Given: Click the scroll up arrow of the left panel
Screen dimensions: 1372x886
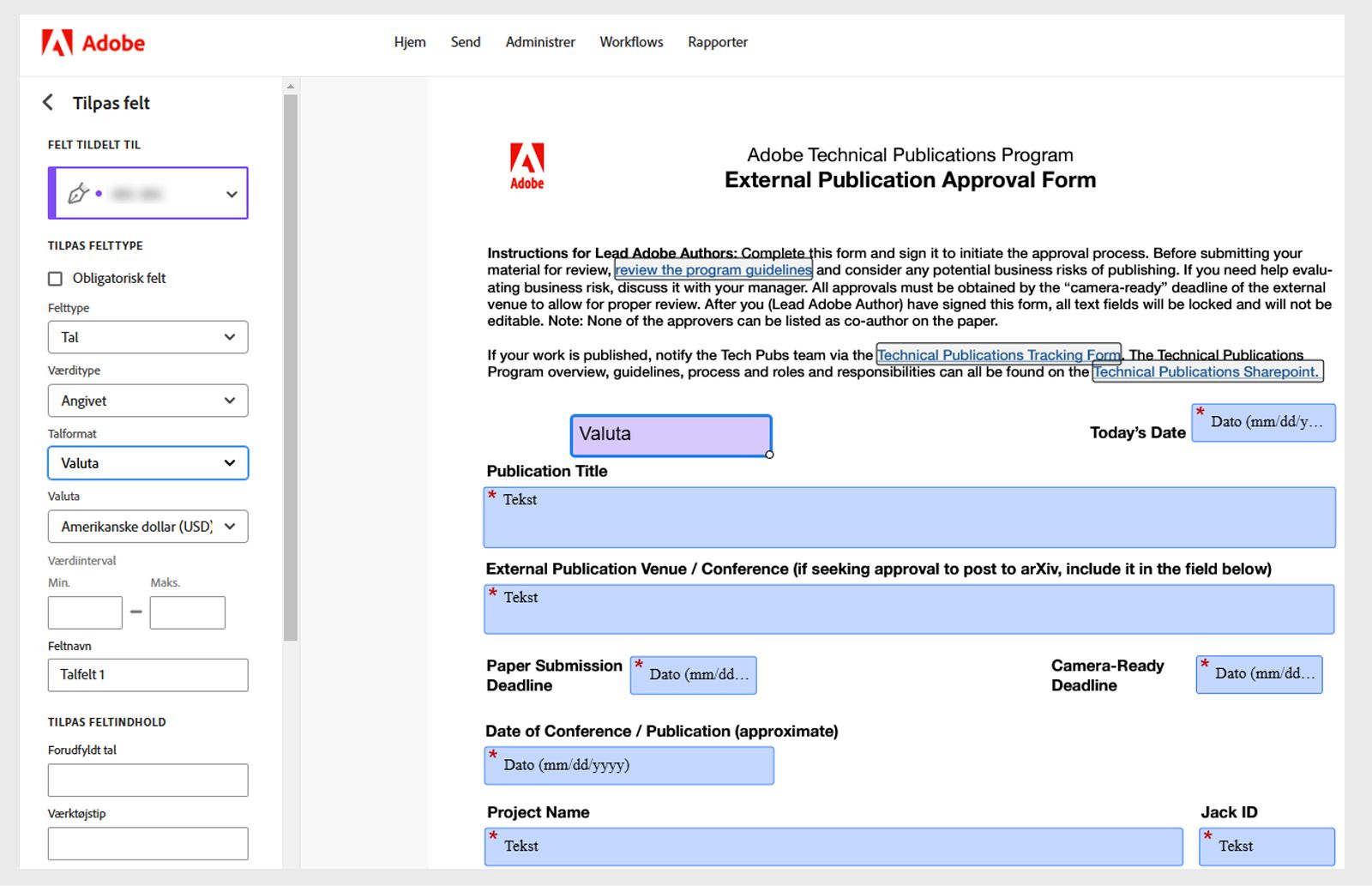Looking at the screenshot, I should [291, 87].
